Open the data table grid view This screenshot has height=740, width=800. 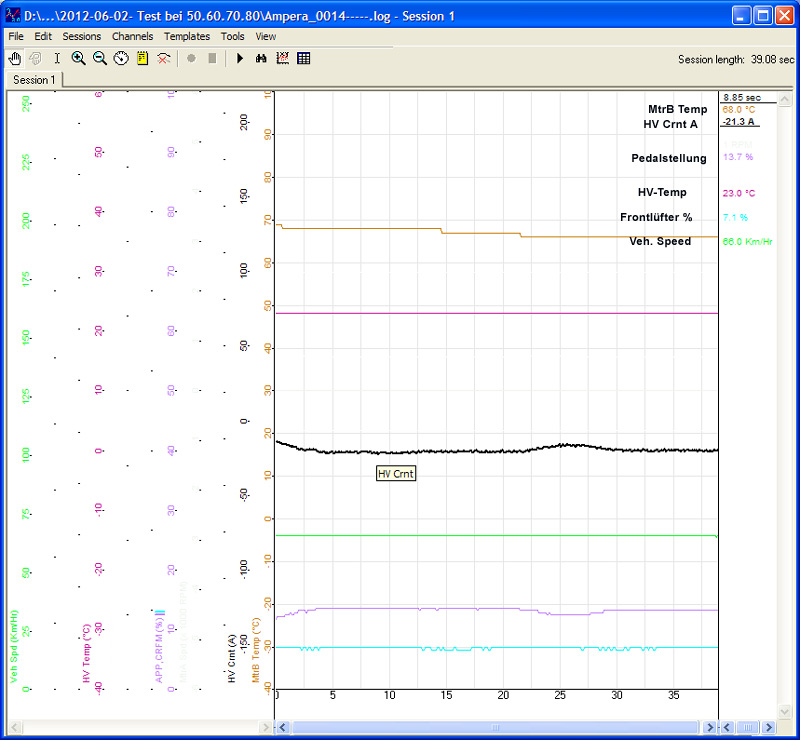tap(303, 59)
